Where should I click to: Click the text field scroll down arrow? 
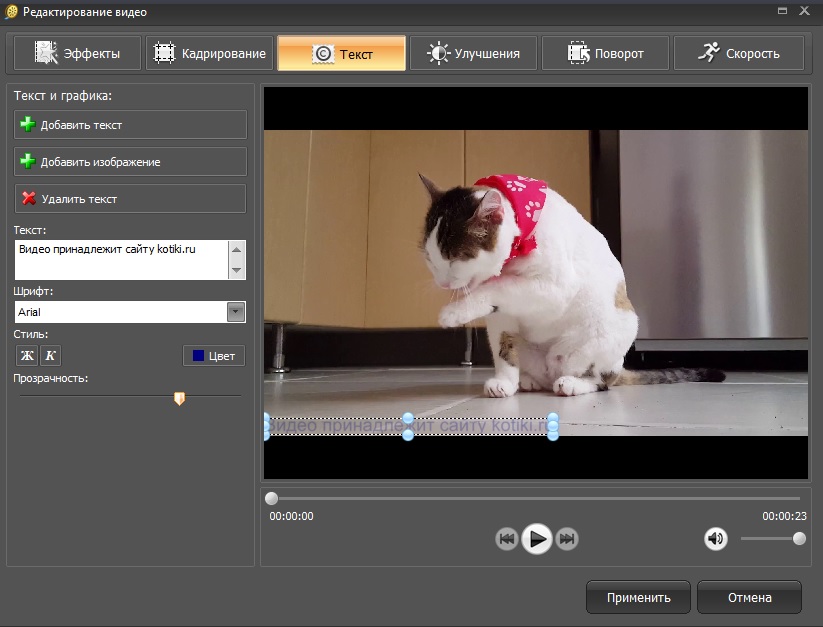tap(237, 270)
